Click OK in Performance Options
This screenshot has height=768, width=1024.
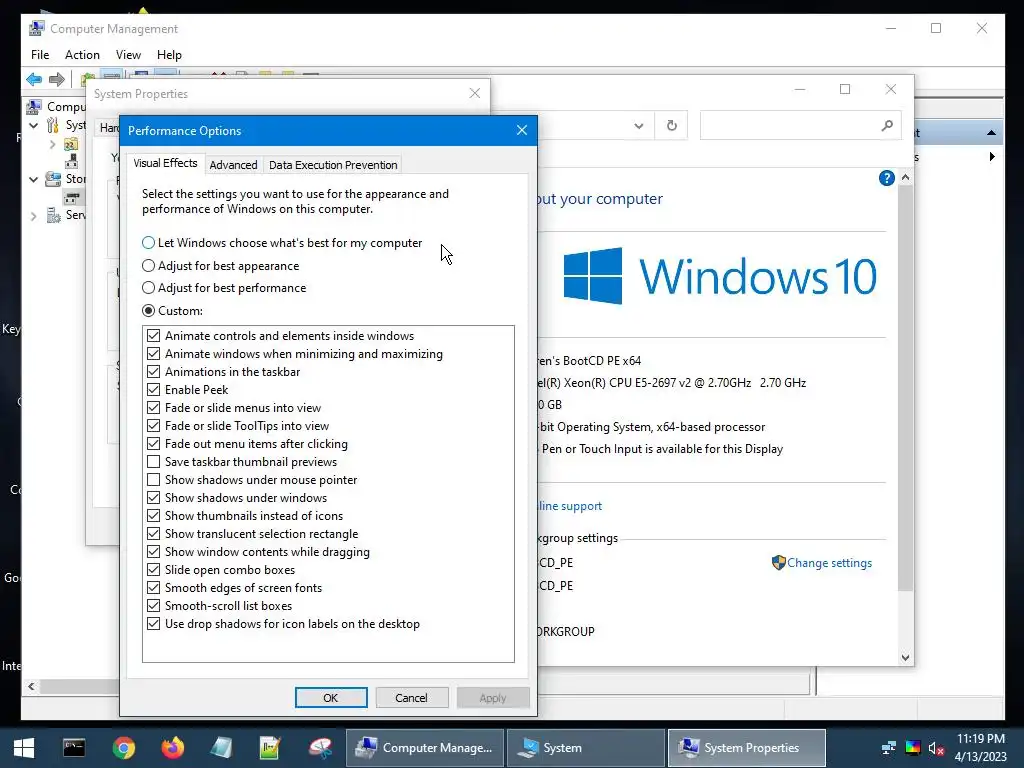(331, 697)
